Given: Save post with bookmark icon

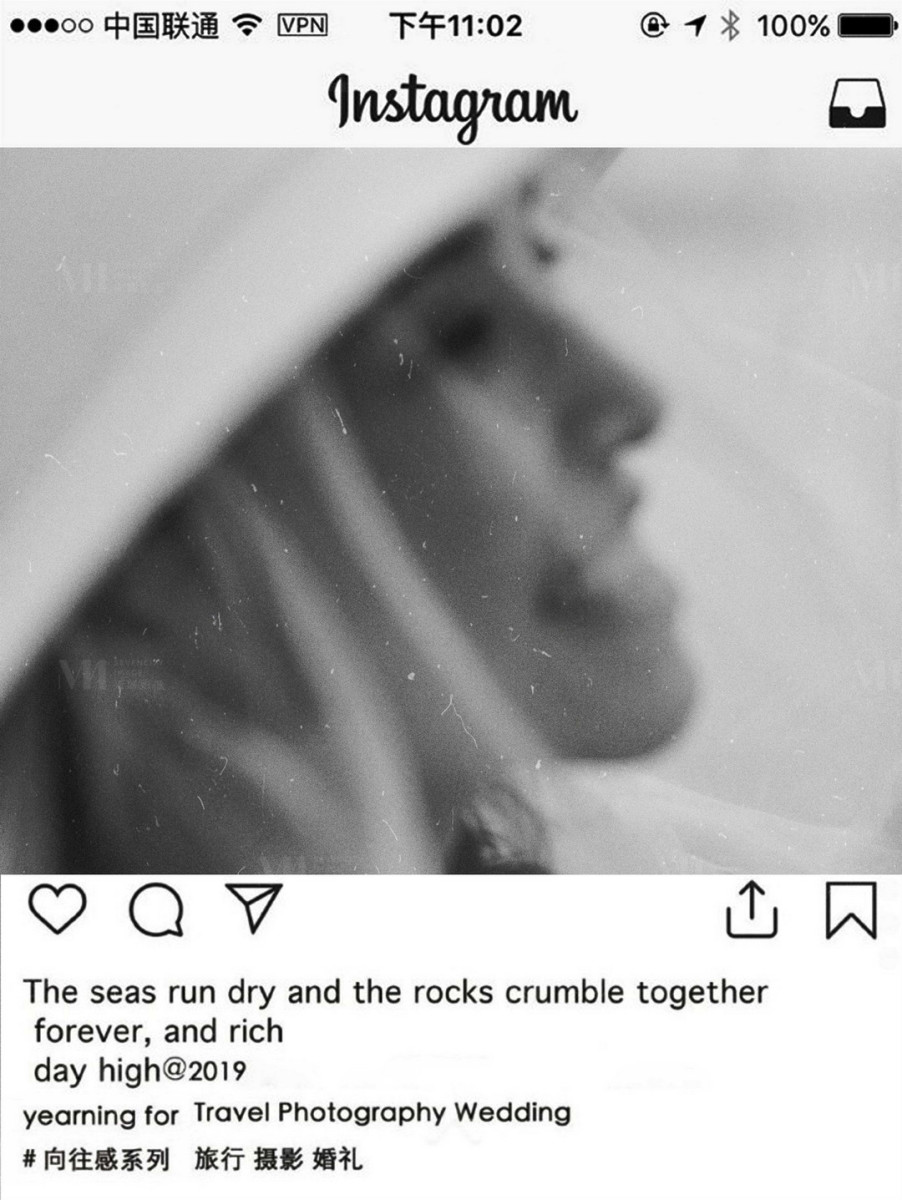Looking at the screenshot, I should [x=851, y=910].
